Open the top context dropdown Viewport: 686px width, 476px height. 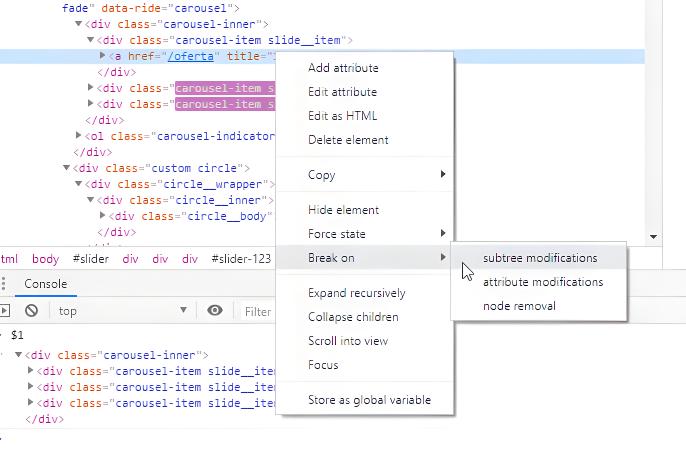click(x=122, y=311)
